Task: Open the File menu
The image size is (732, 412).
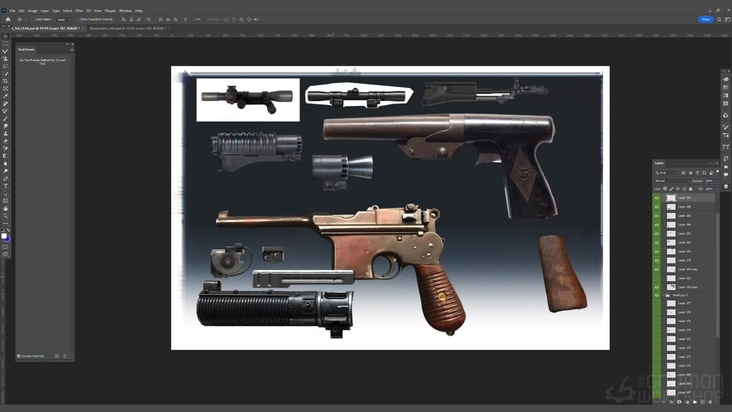Action: (13, 10)
